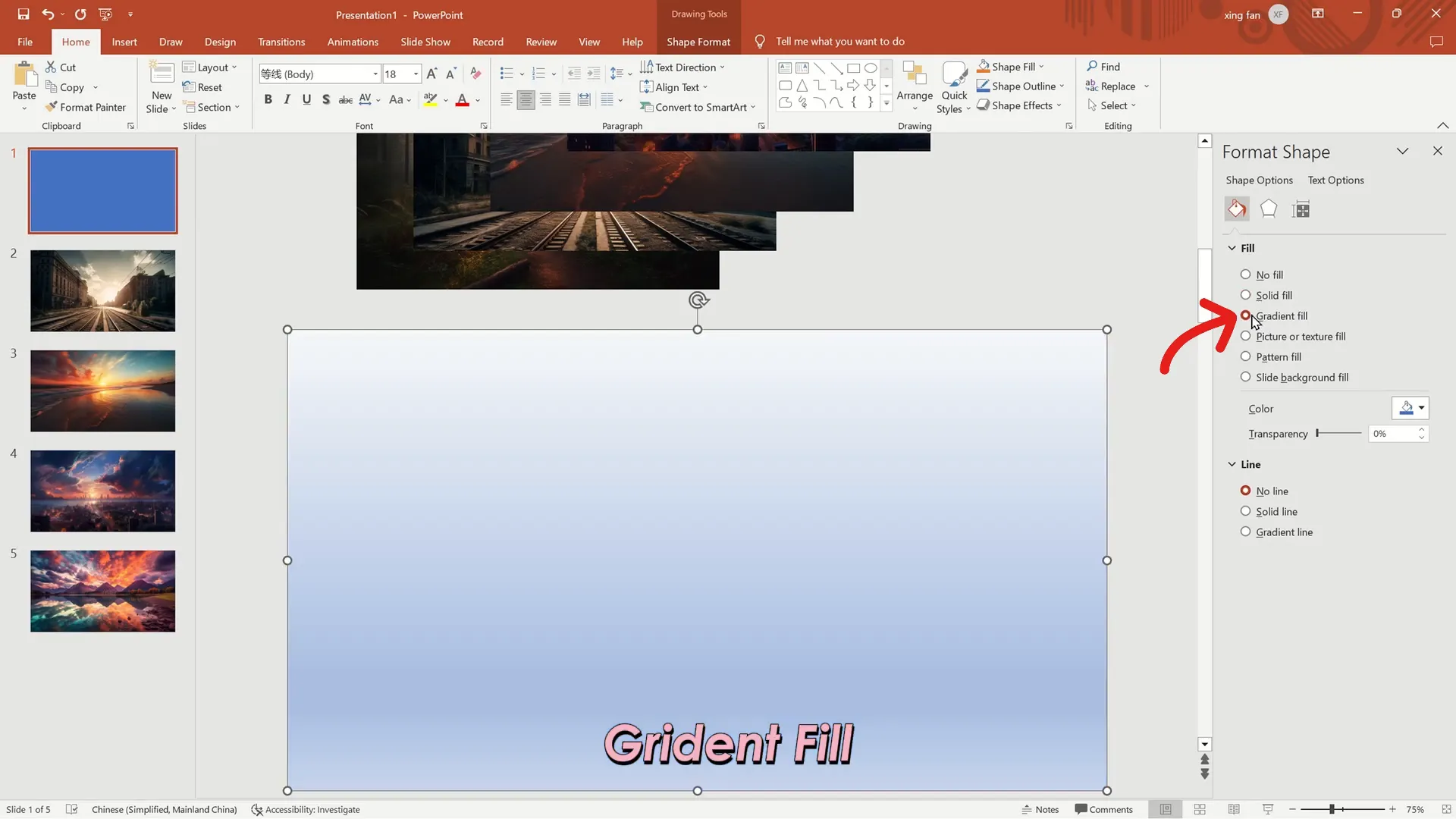Viewport: 1456px width, 819px height.
Task: Open Size & Properties panel icon
Action: point(1301,209)
